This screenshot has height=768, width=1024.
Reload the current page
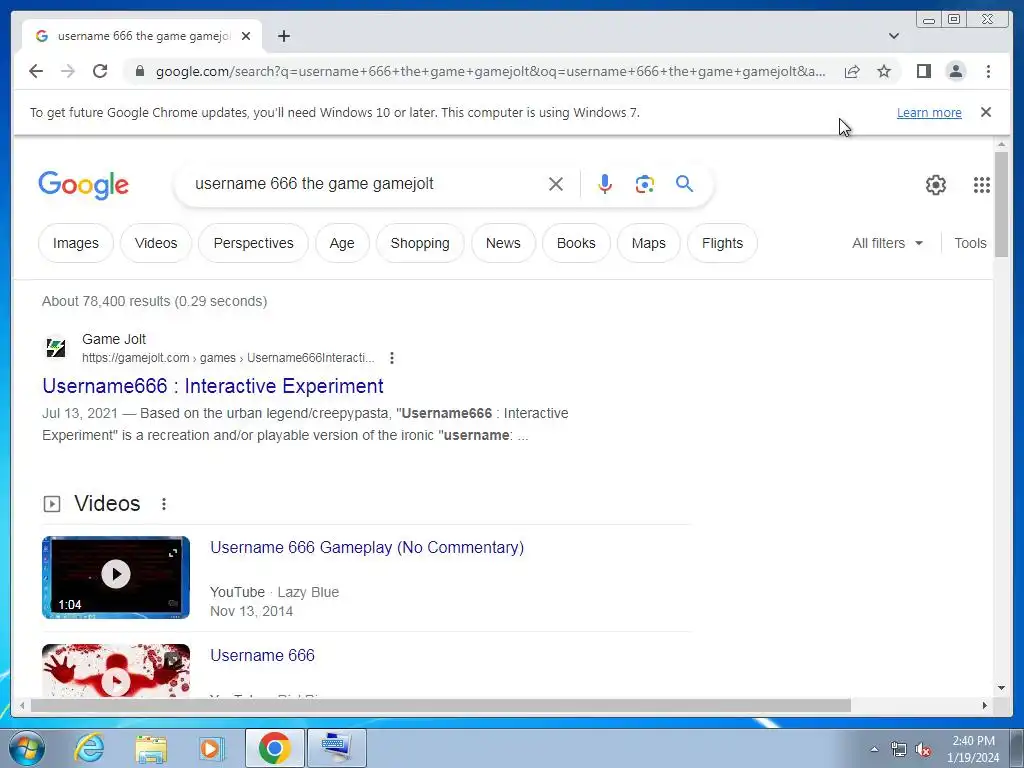tap(100, 71)
